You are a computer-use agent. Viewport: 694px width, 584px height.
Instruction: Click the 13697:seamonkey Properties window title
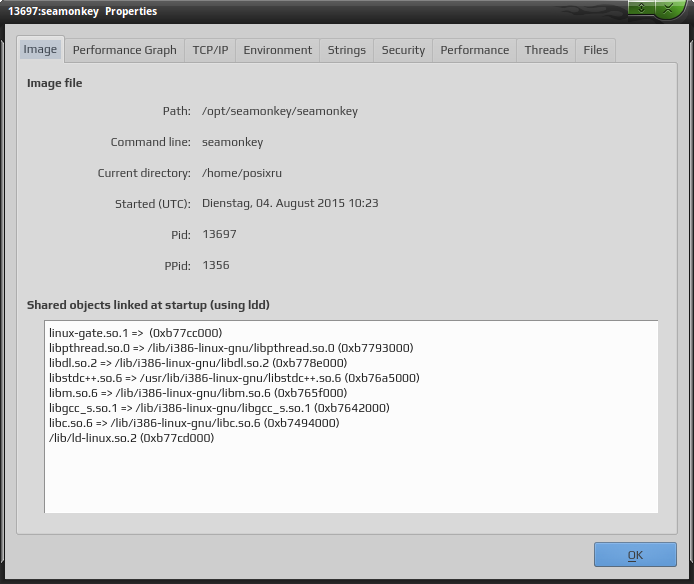tap(82, 11)
